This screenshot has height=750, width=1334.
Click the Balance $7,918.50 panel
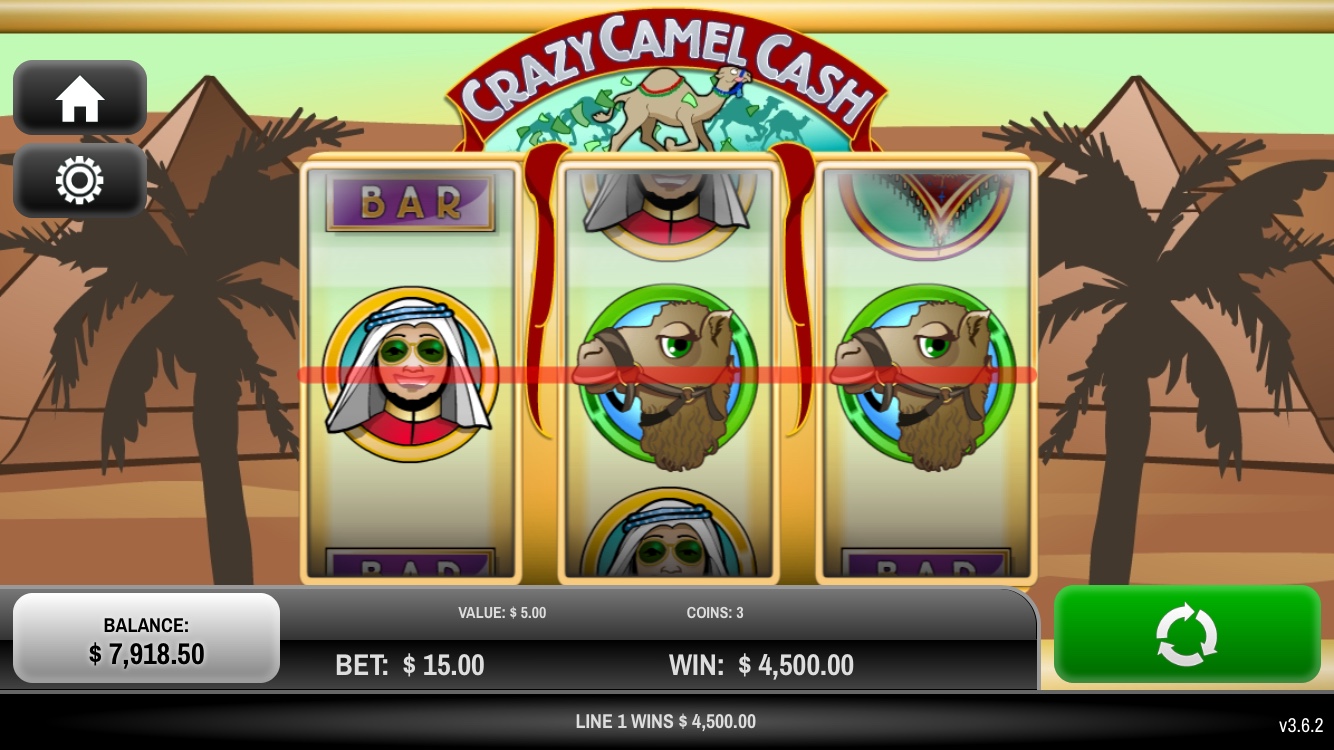(146, 638)
